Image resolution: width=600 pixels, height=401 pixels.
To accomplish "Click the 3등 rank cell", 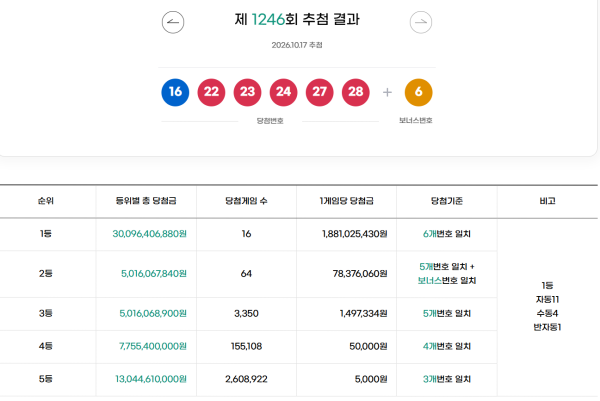I will (46, 313).
